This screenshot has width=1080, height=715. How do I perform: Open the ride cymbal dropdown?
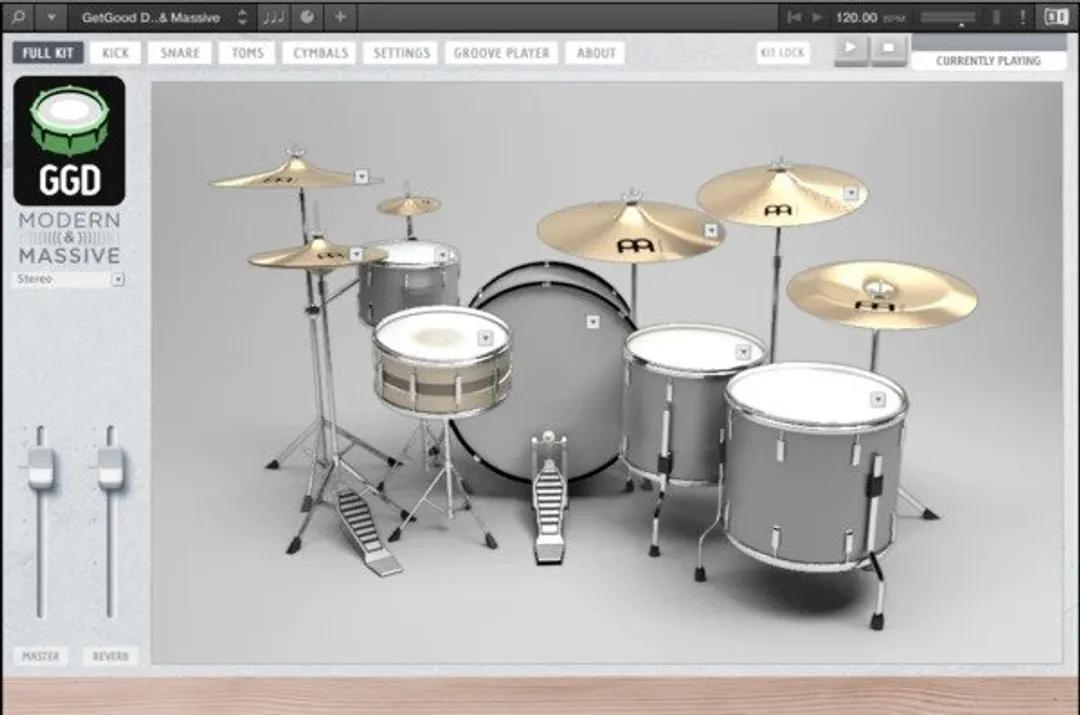(712, 231)
